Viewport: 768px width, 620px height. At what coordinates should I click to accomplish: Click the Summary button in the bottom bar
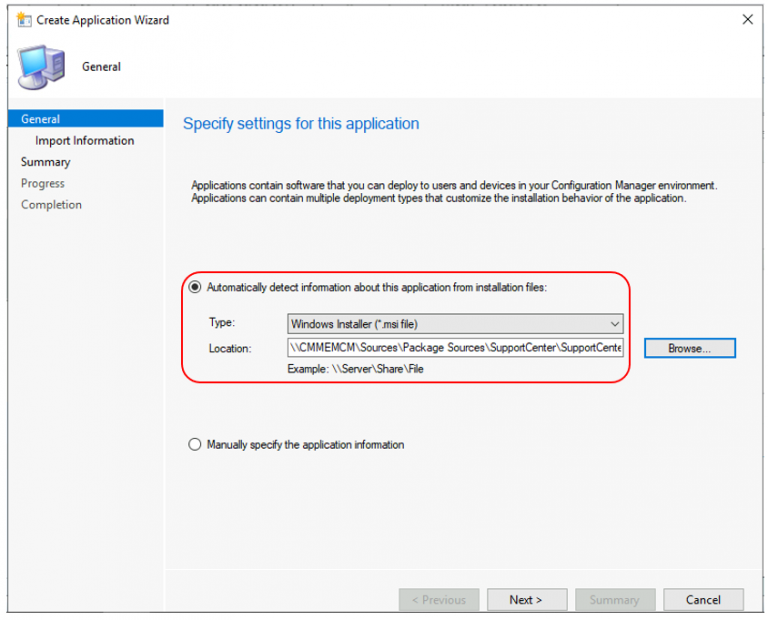click(614, 600)
